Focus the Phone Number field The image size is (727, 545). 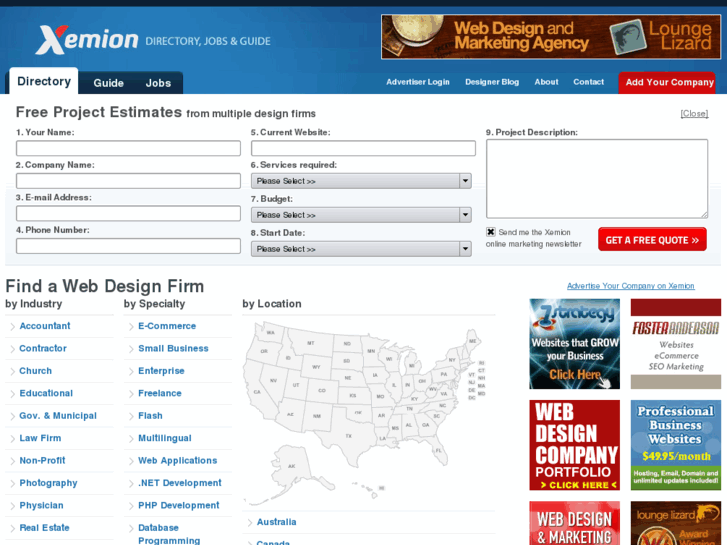click(128, 246)
